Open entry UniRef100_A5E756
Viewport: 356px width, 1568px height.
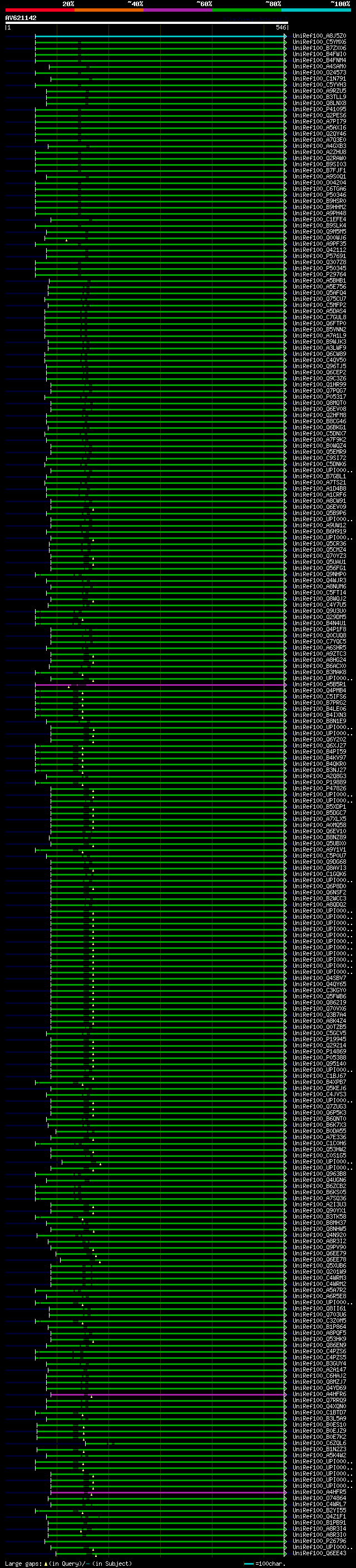[319, 286]
